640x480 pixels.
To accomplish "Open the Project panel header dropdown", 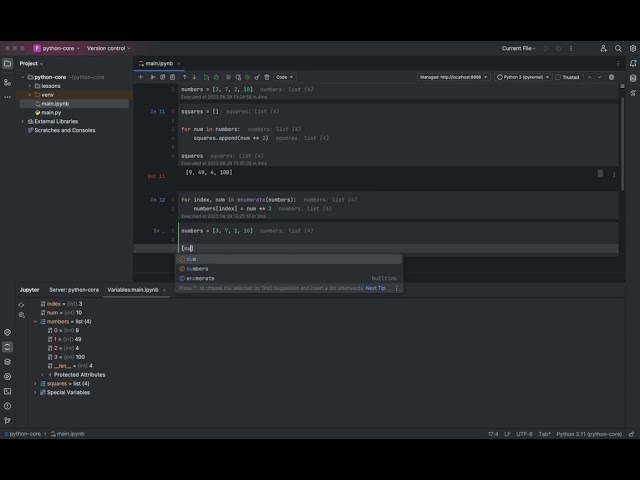I will pos(31,64).
